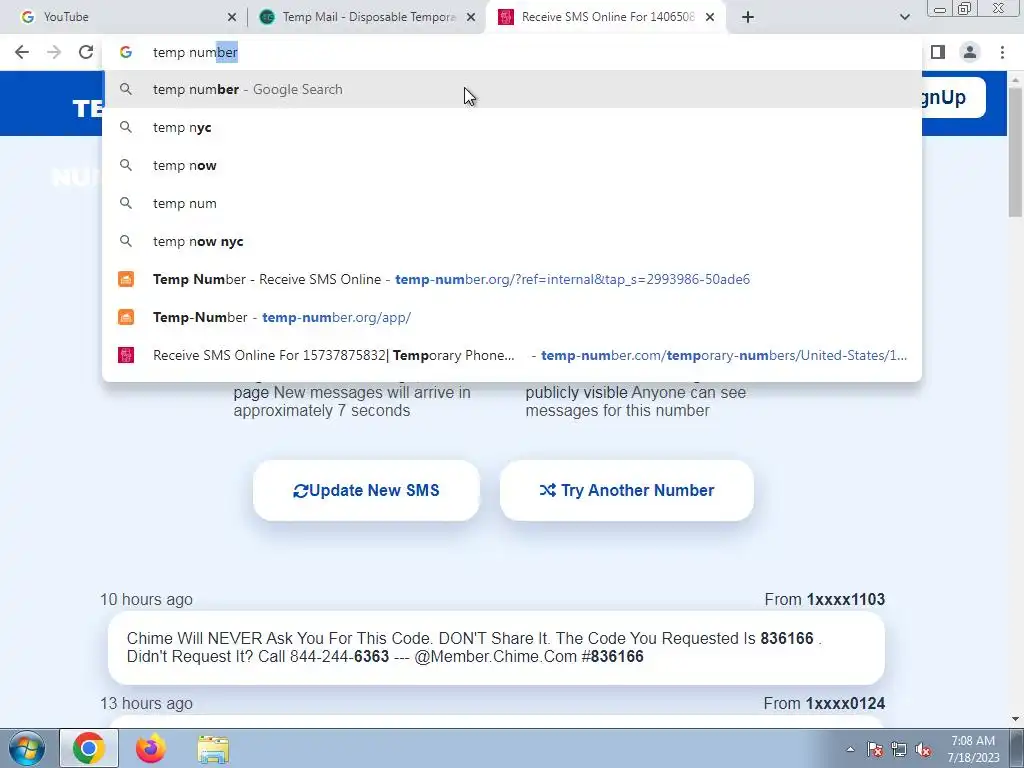This screenshot has width=1024, height=768.
Task: Choose the 'temp now' suggestion
Action: point(512,165)
